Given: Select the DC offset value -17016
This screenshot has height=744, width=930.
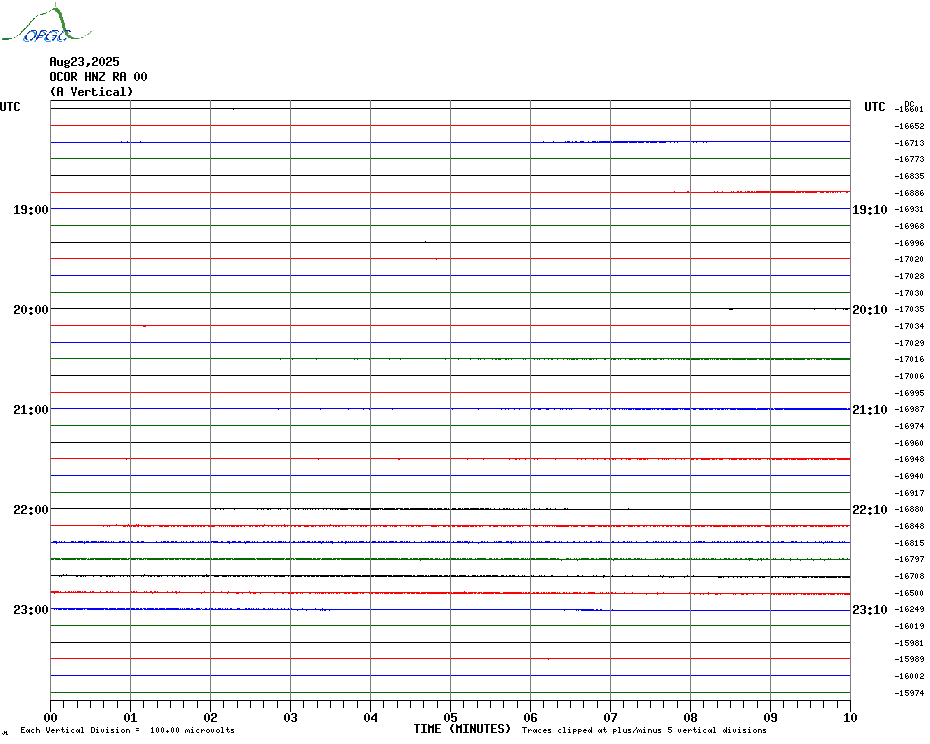Looking at the screenshot, I should [x=909, y=359].
